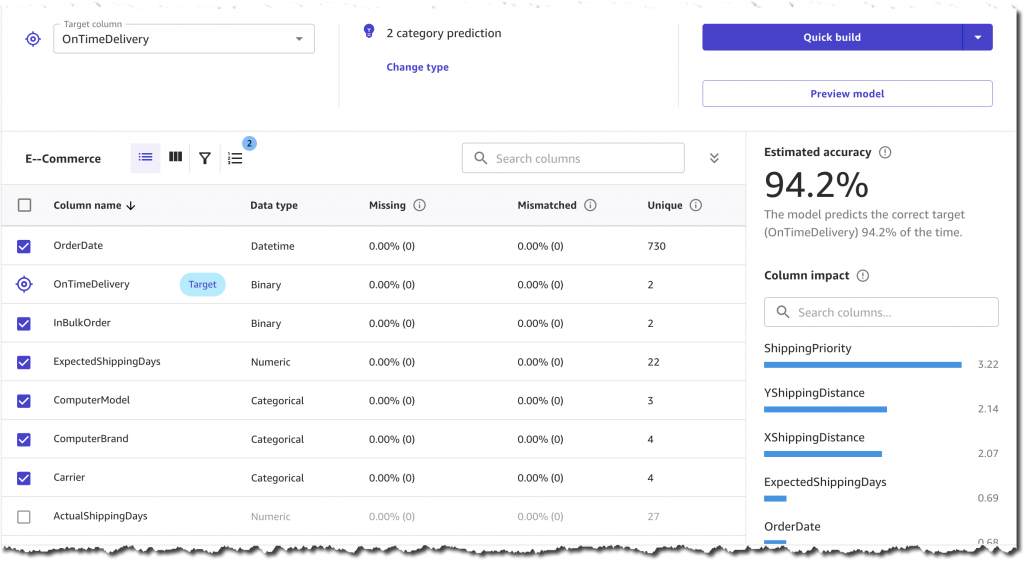Click the Target badge on OnTimeDelivery

(x=202, y=284)
